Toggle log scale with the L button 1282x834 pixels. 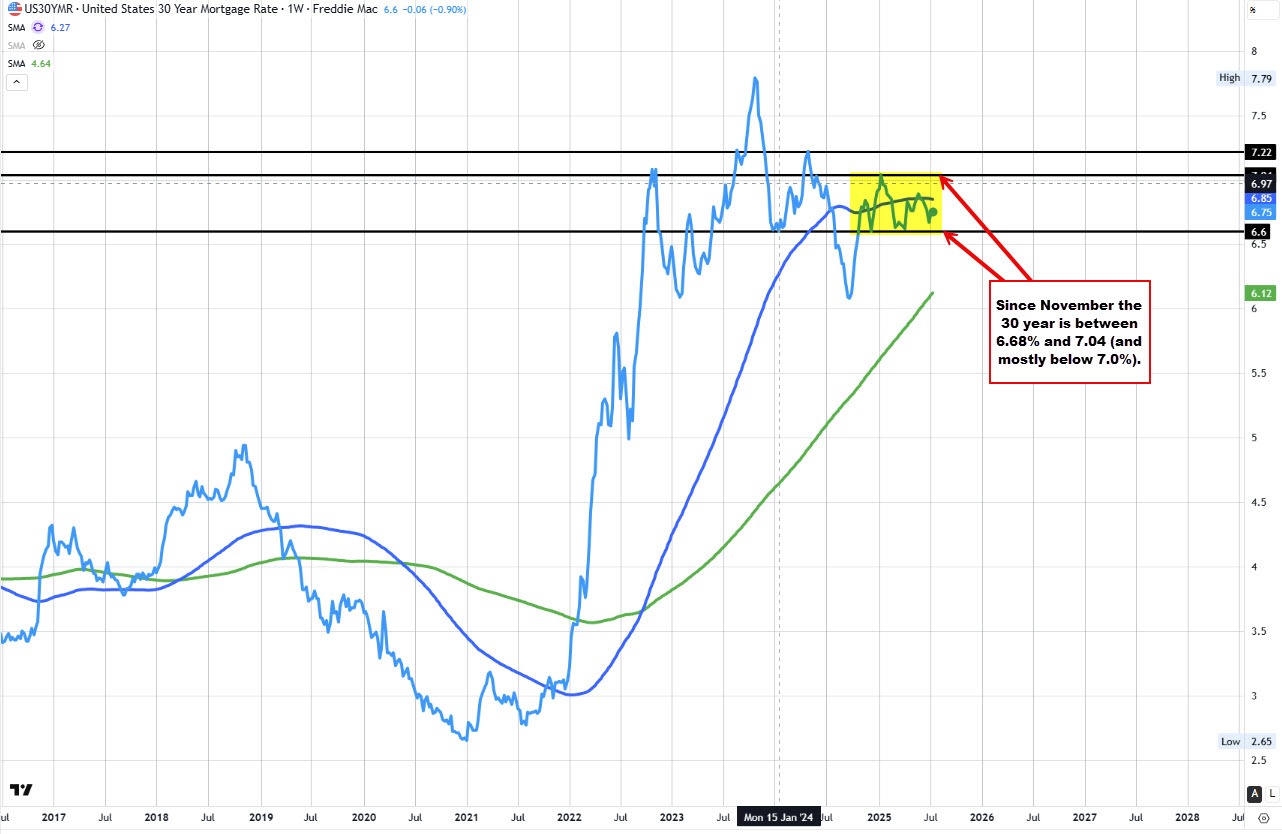coord(1271,794)
